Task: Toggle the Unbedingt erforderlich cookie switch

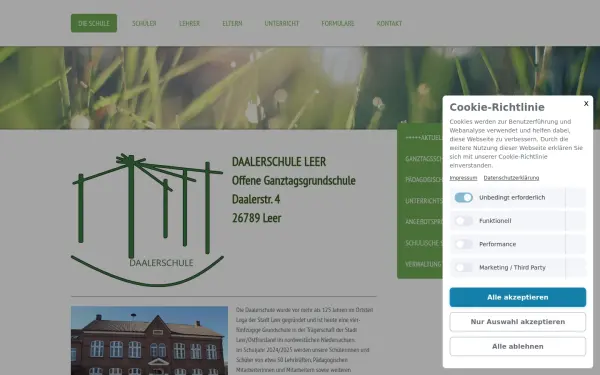Action: point(463,197)
